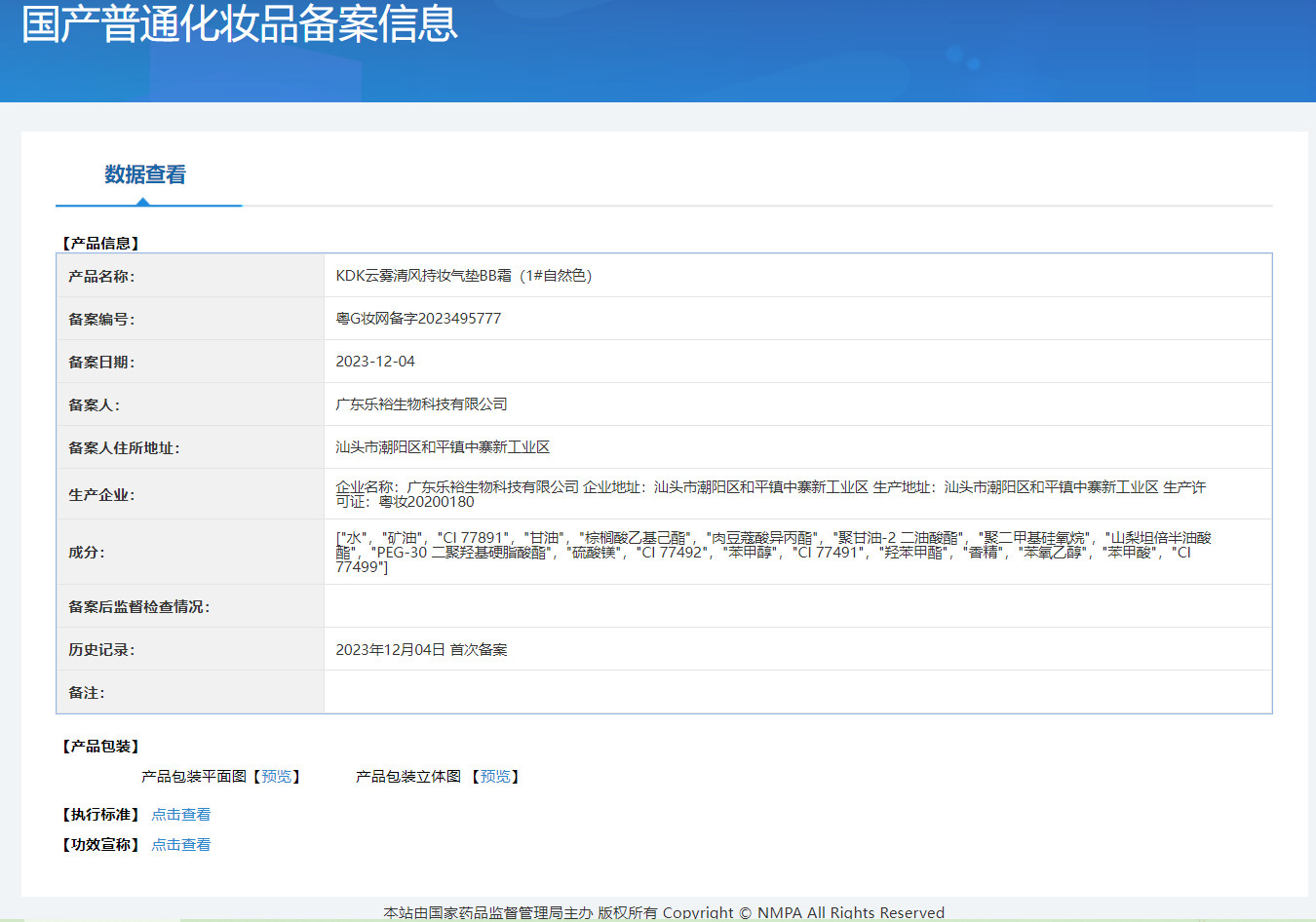Click the 【产品包装】 section heading
Screen dimensions: 1316x922
(x=101, y=746)
